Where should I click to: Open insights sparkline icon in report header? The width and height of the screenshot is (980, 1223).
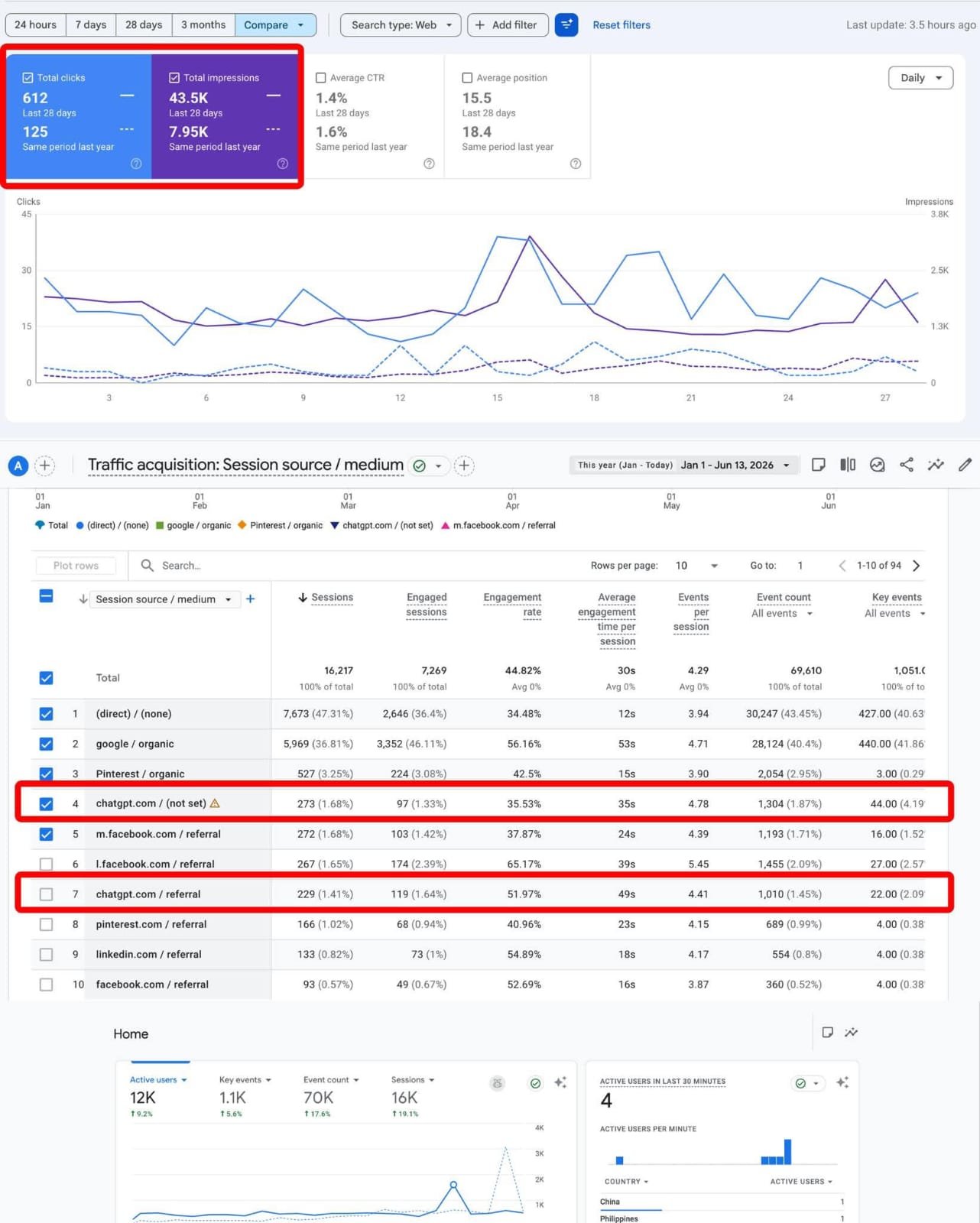pos(936,465)
